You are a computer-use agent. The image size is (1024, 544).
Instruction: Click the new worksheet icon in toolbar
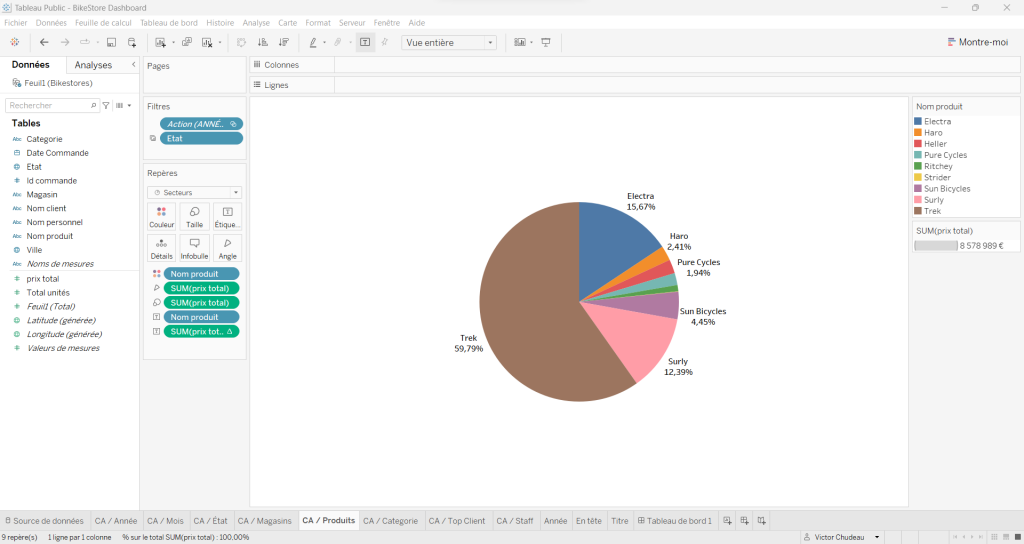pyautogui.click(x=160, y=42)
